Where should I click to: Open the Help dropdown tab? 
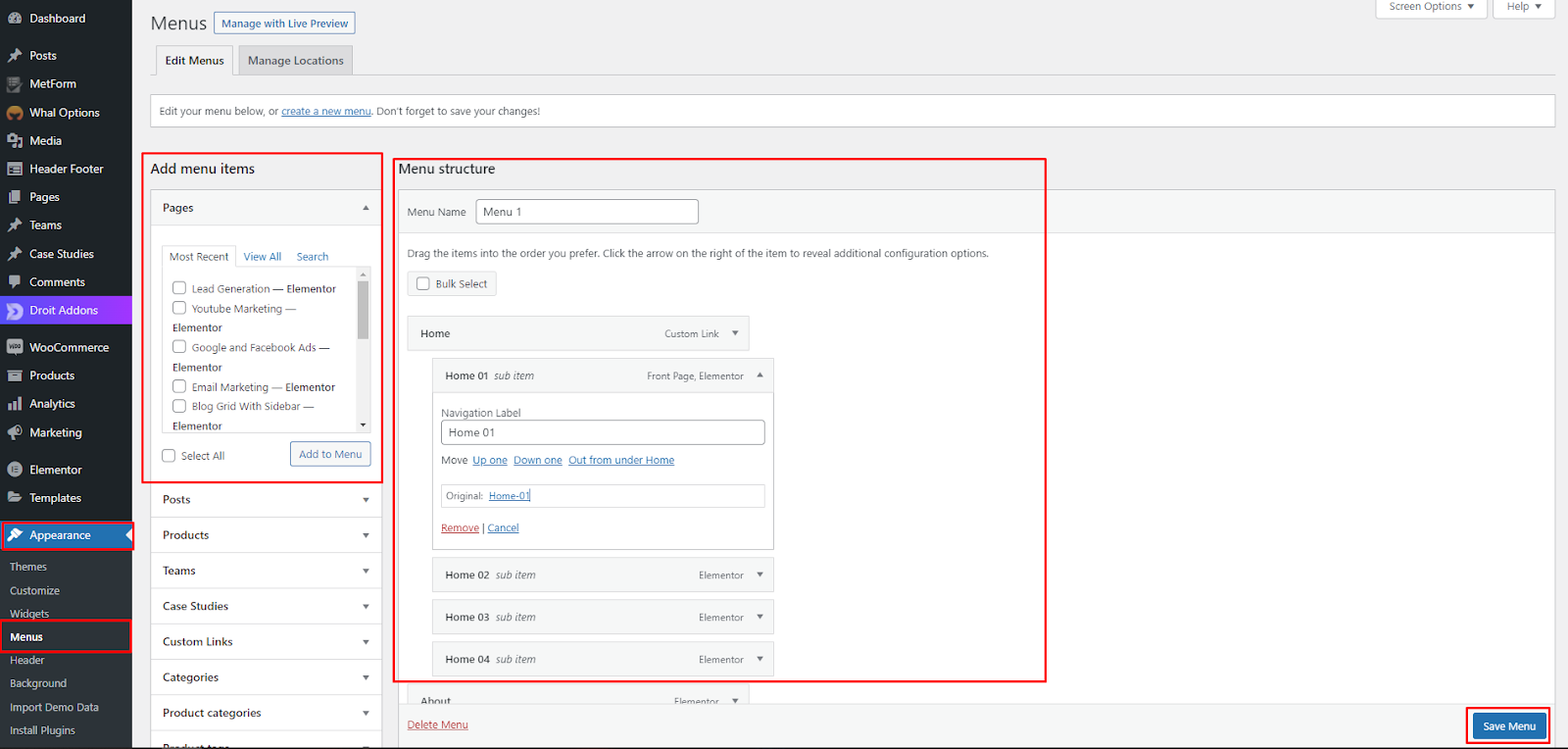click(x=1524, y=7)
